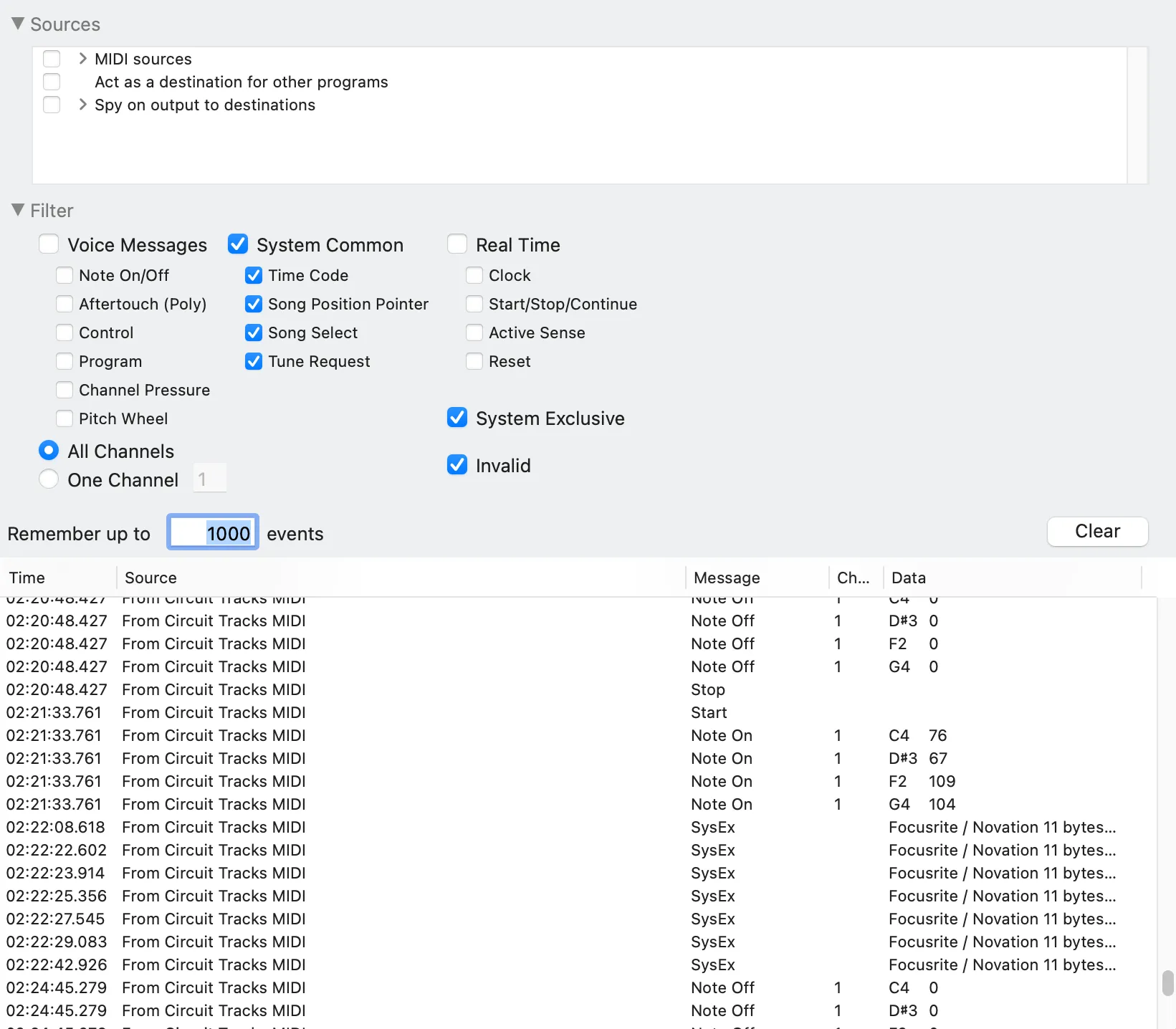Click the event list vertical scrollbar thumb
The width and height of the screenshot is (1176, 1029).
click(x=1167, y=983)
